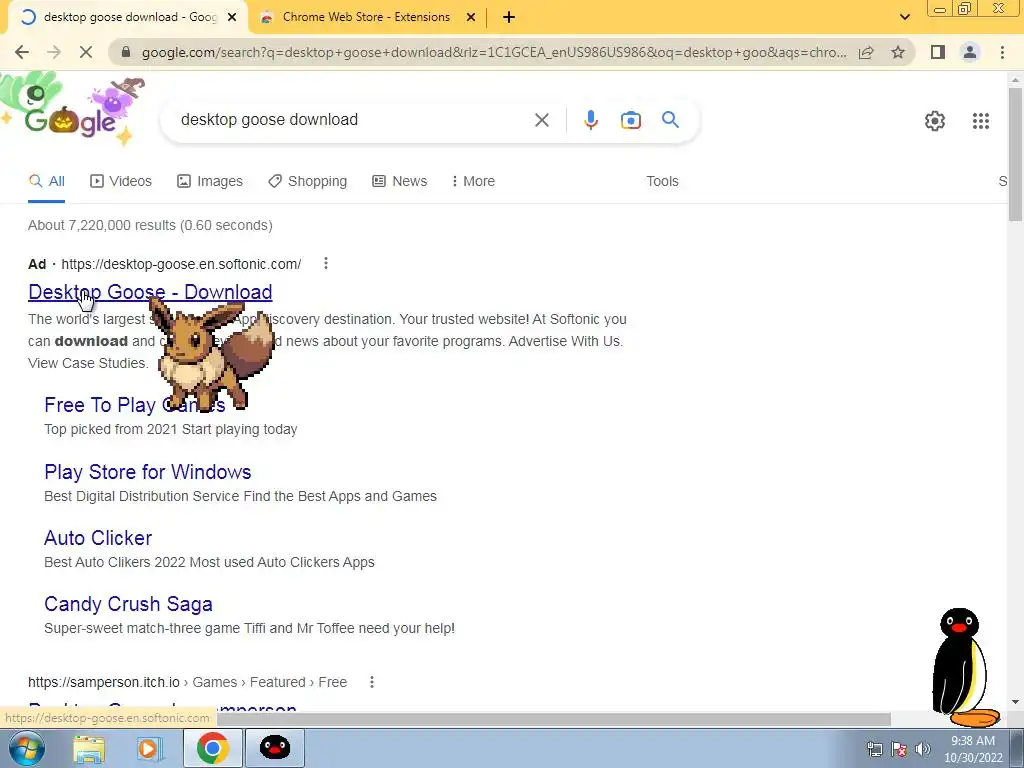Open the Candy Crush Saga link
Screen dimensions: 1024x768
pos(128,604)
